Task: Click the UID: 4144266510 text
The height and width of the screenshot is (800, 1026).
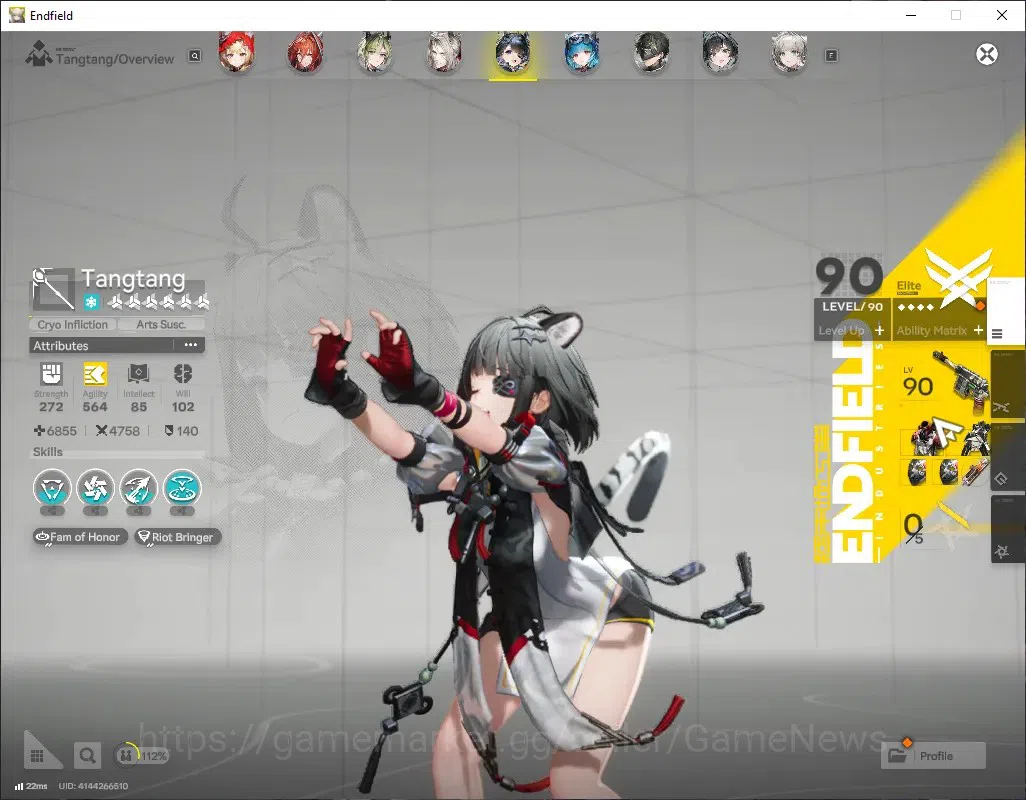Action: [x=93, y=786]
